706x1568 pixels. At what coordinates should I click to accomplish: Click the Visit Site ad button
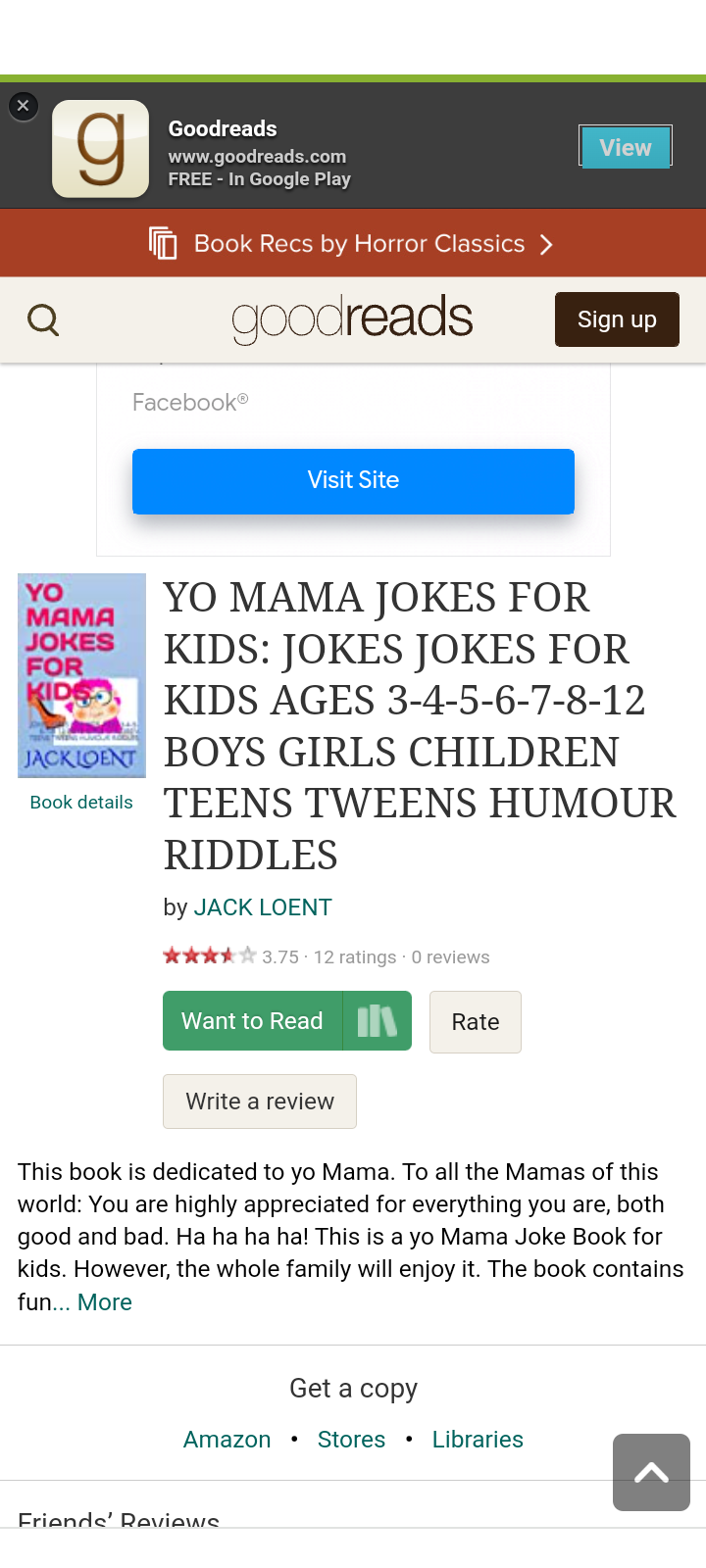(x=353, y=480)
